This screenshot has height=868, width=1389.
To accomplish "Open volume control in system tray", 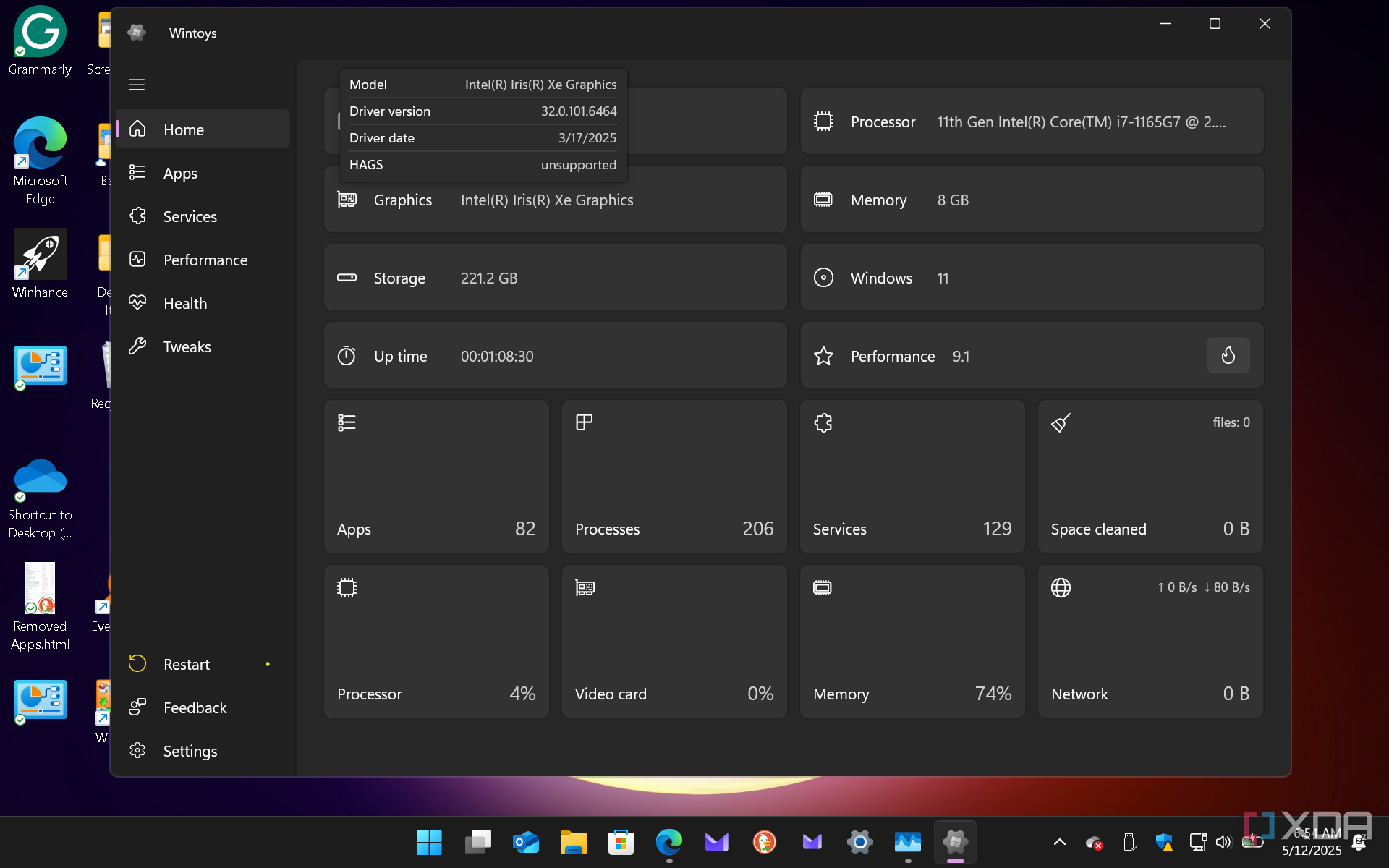I will pyautogui.click(x=1223, y=842).
